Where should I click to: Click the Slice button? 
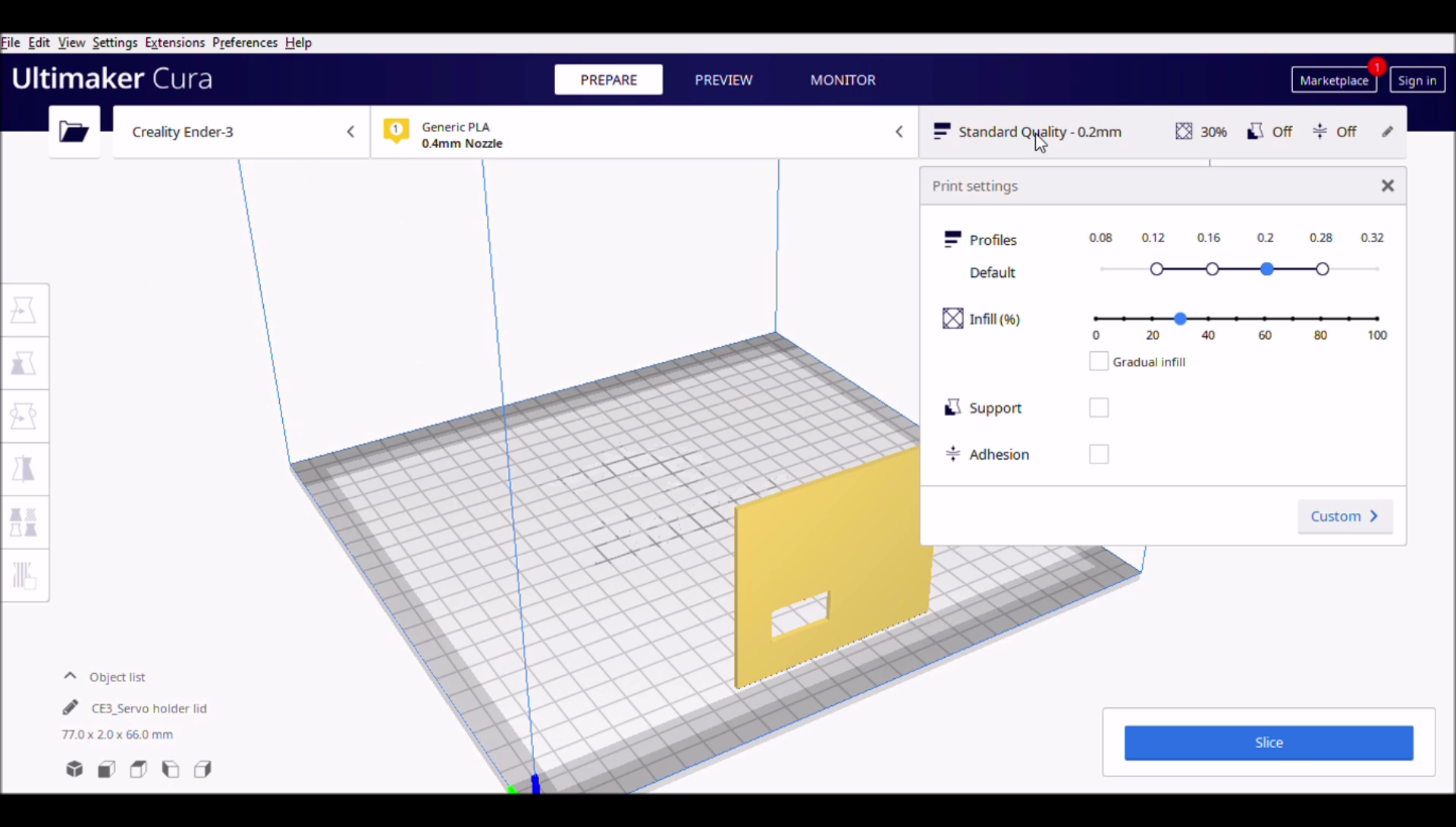1268,741
